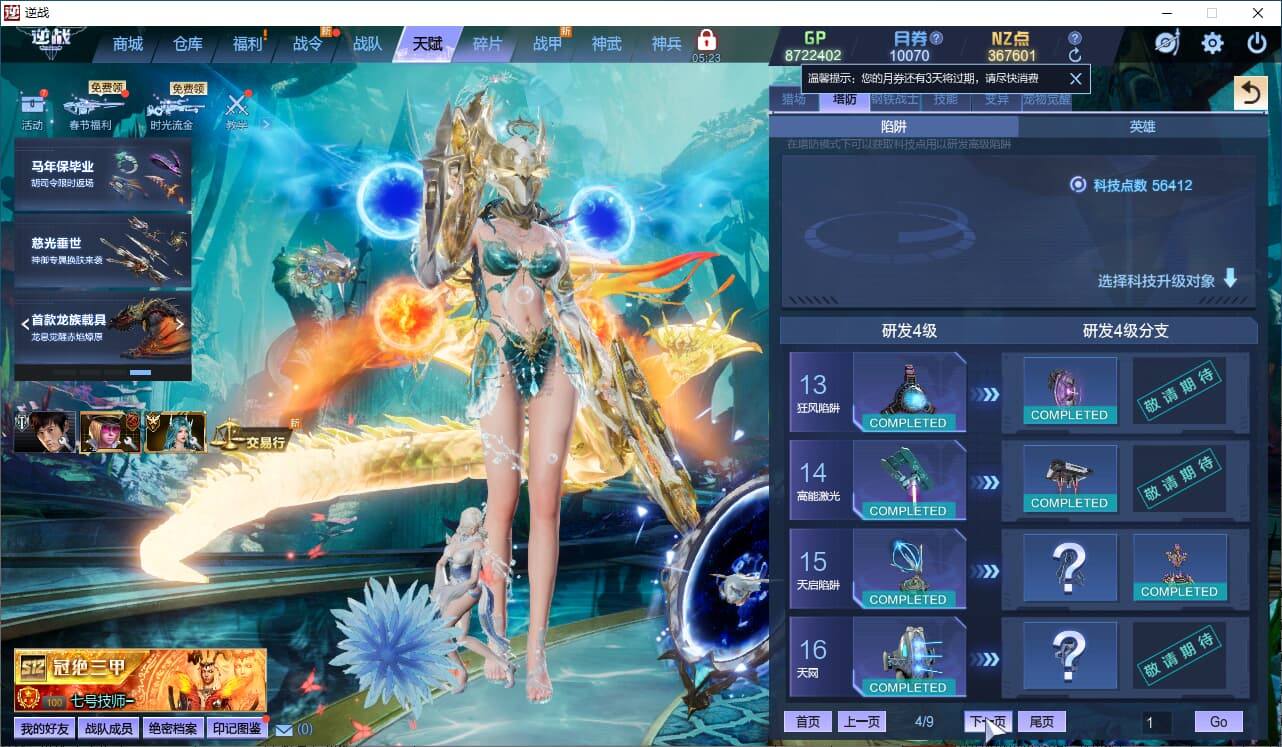Click the orange return arrow button

point(1249,93)
